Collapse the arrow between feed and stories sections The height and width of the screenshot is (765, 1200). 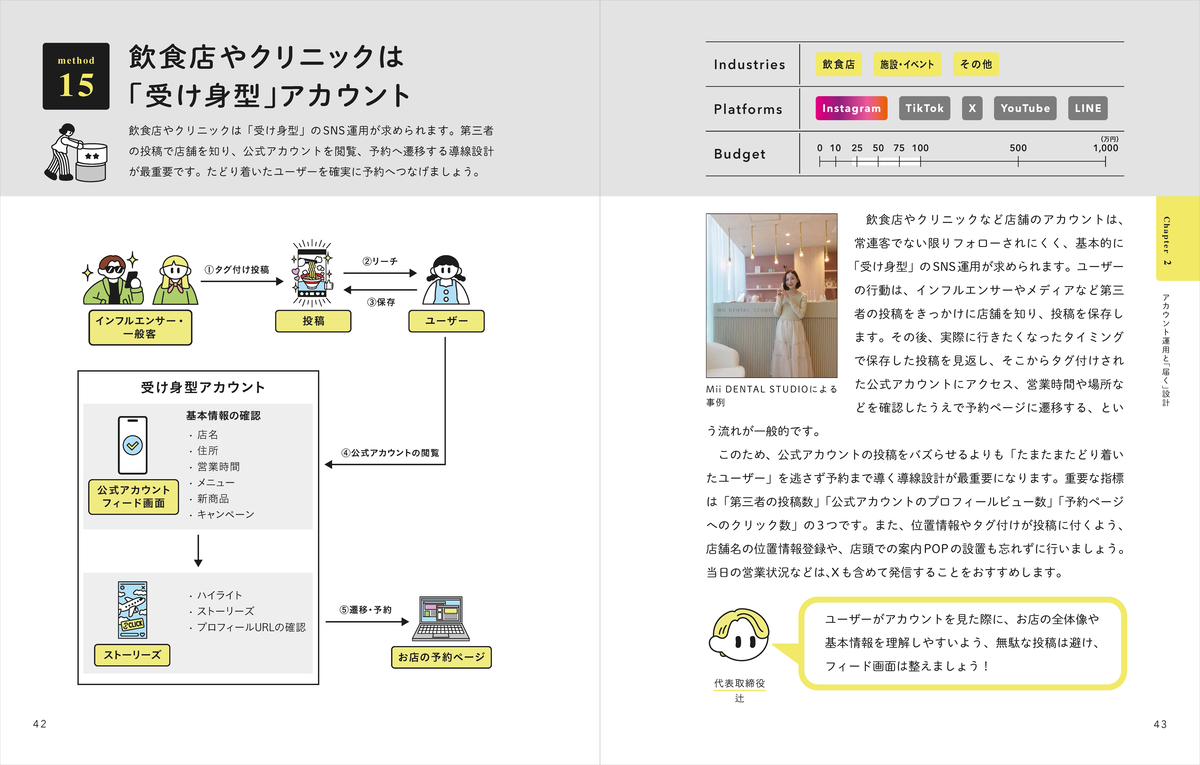click(200, 550)
